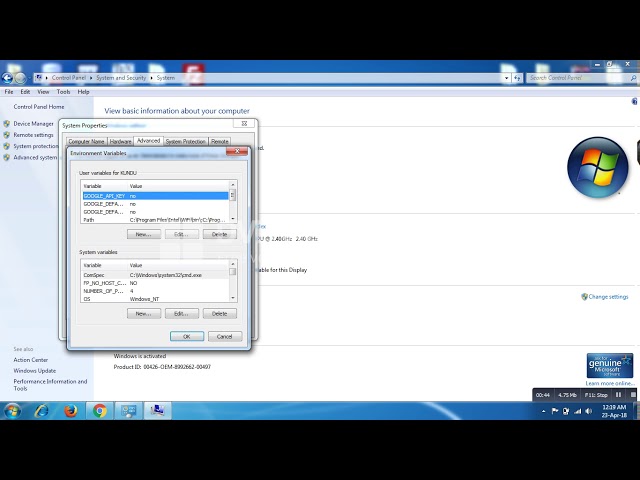The image size is (640, 480).
Task: Open the Help menu
Action: coord(83,92)
